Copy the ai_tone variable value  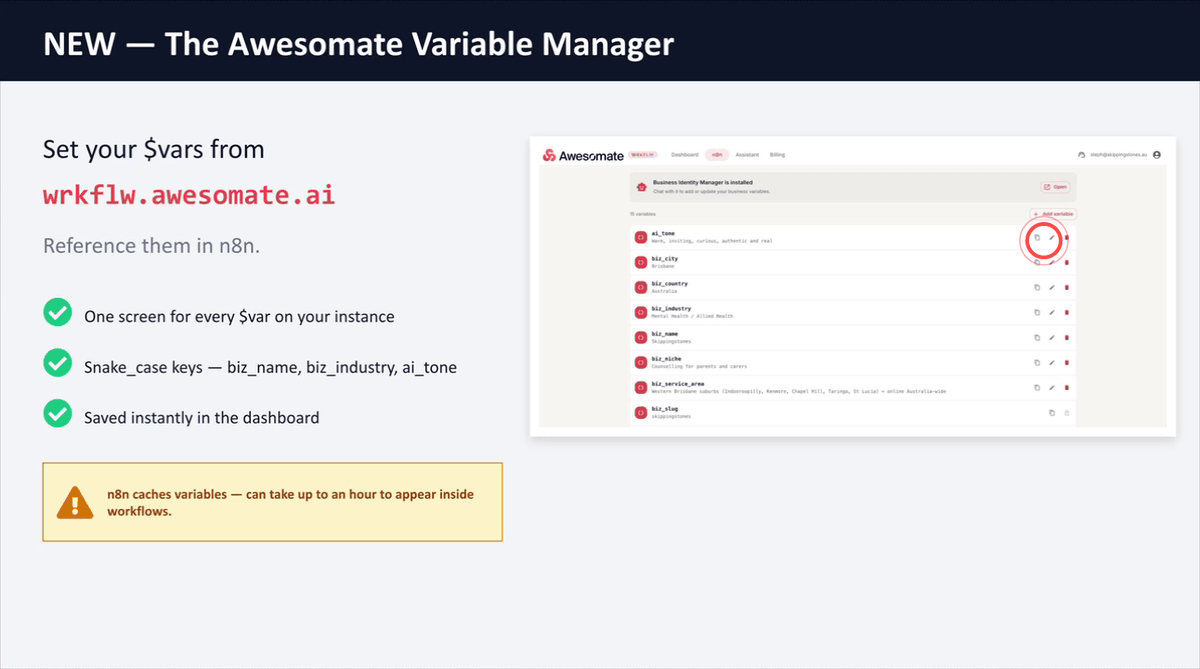pos(1037,237)
